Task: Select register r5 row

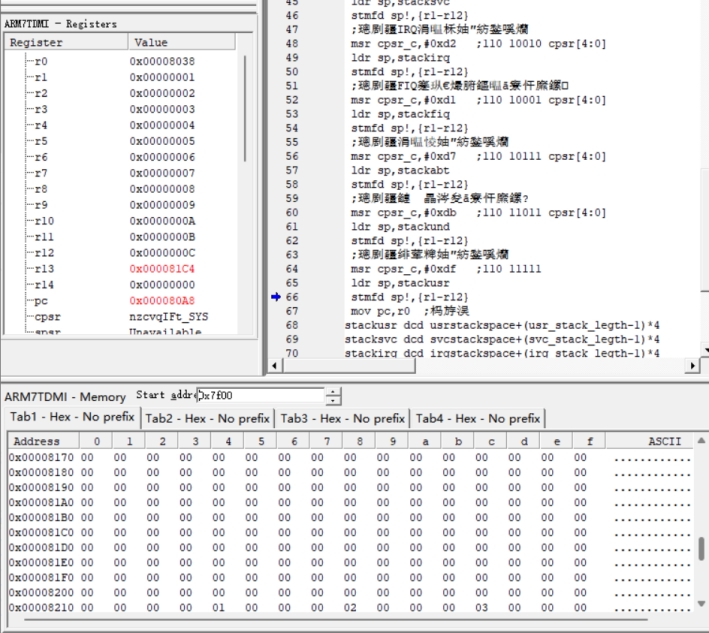Action: [x=121, y=141]
